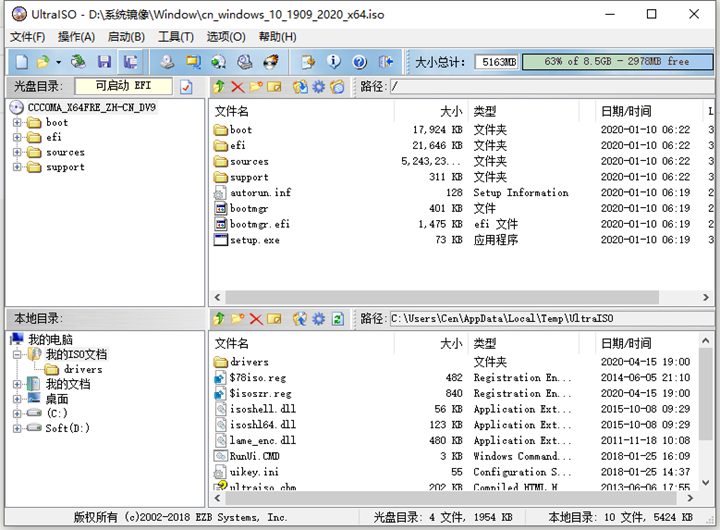Open the 选项(O) menu
Screen dimensions: 720x530
pyautogui.click(x=226, y=37)
